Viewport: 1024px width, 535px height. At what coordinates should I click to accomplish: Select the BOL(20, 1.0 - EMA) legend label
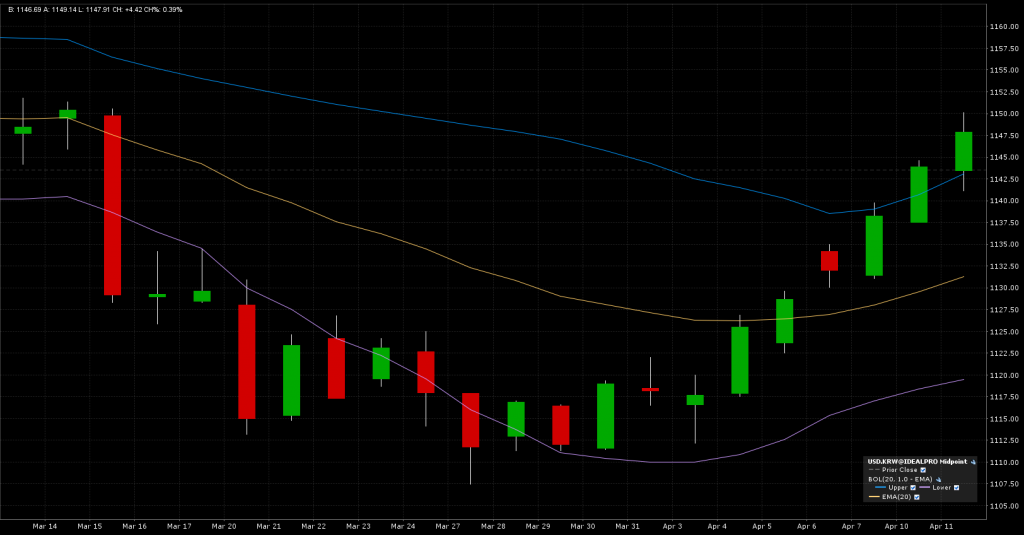pyautogui.click(x=901, y=479)
